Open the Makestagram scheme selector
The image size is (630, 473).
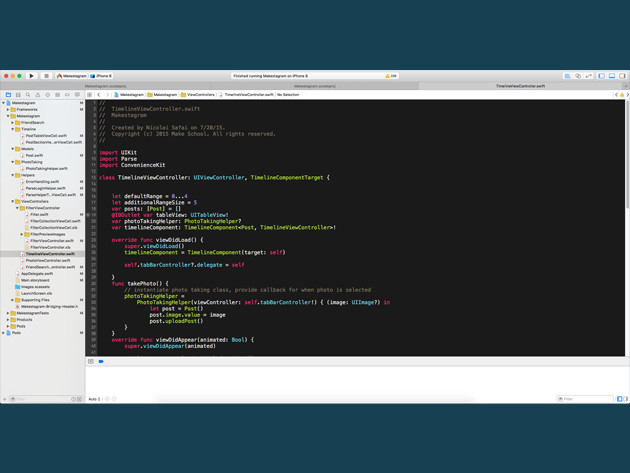(72, 76)
